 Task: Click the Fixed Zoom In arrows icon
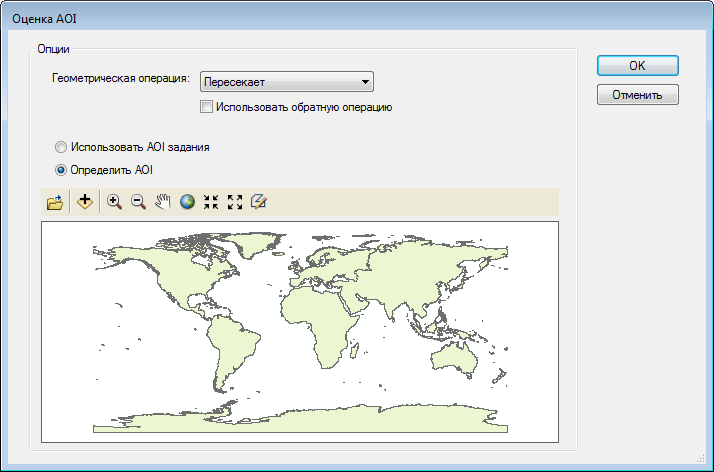[211, 202]
